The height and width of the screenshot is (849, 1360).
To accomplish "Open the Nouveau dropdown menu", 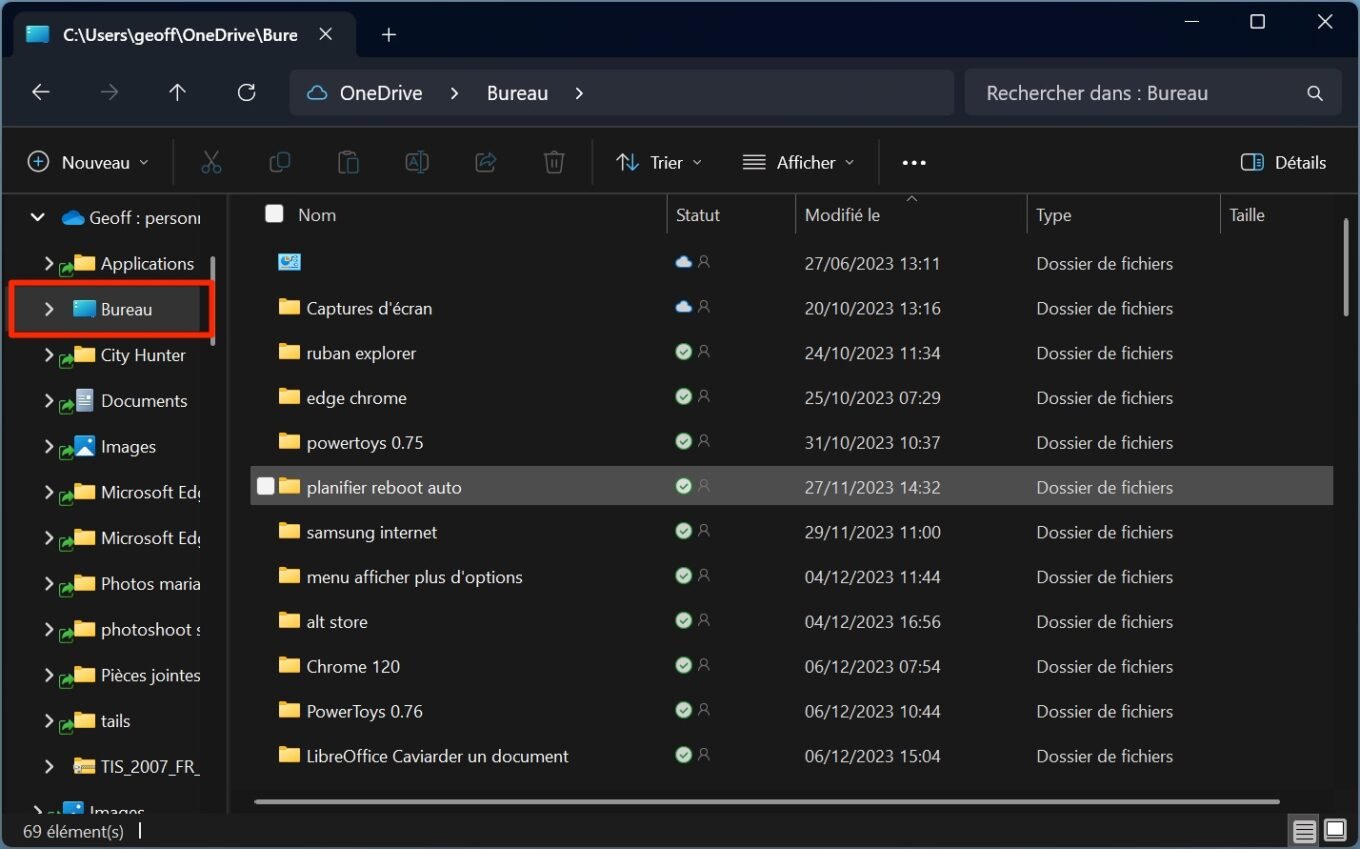I will [88, 162].
